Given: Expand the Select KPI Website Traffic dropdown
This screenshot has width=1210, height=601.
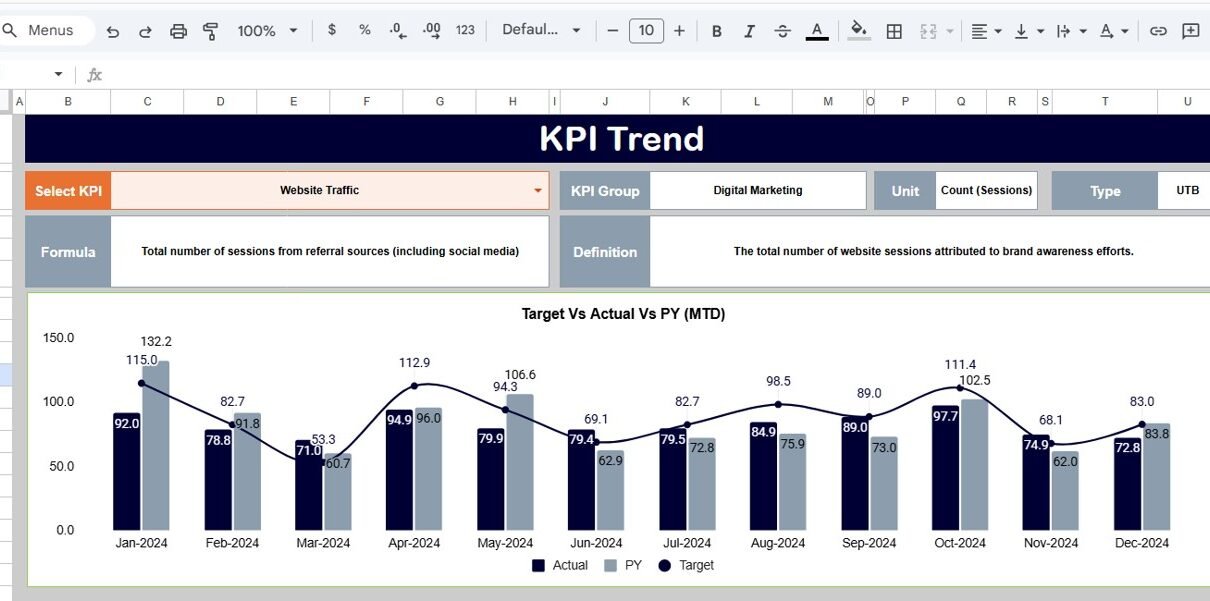Looking at the screenshot, I should pos(538,190).
